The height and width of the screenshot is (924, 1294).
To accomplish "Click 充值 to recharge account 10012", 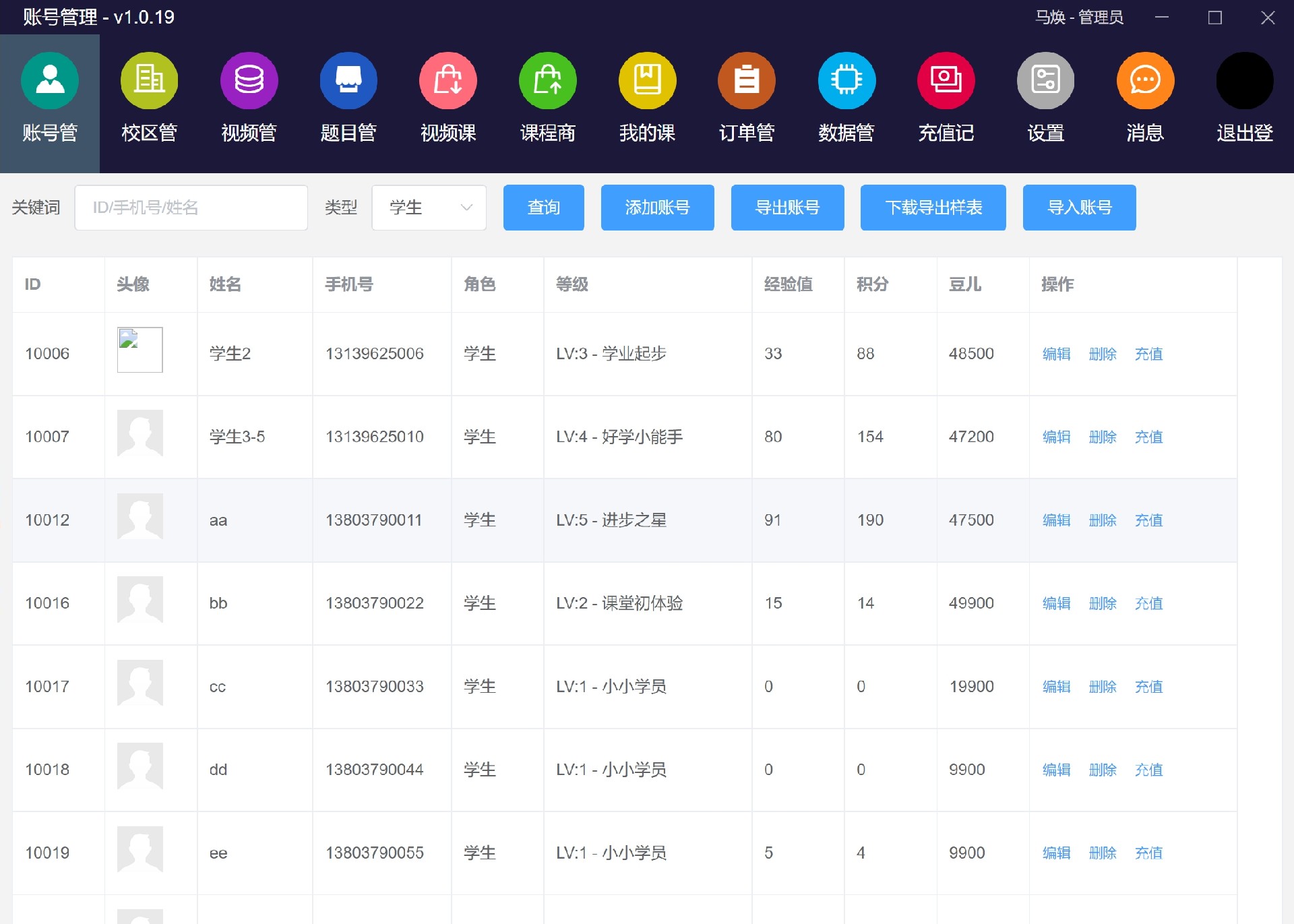I will pyautogui.click(x=1148, y=520).
